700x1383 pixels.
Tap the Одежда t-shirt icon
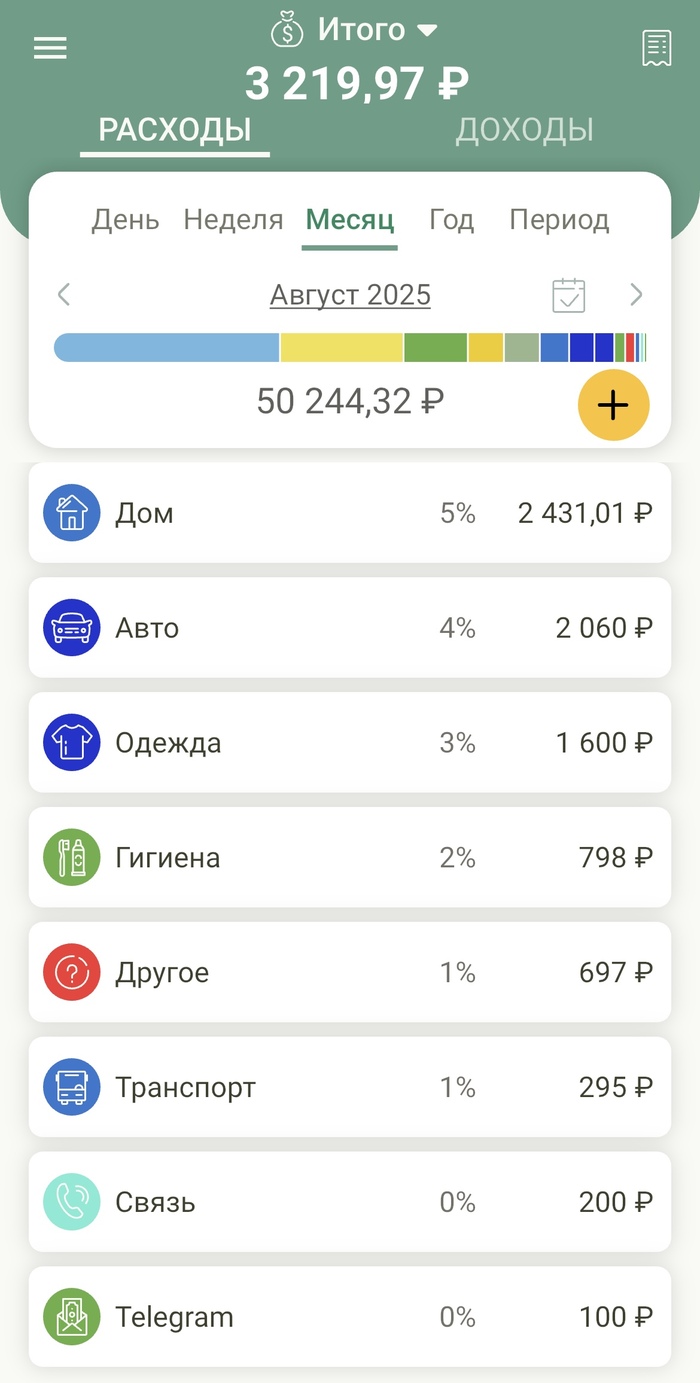pyautogui.click(x=72, y=743)
